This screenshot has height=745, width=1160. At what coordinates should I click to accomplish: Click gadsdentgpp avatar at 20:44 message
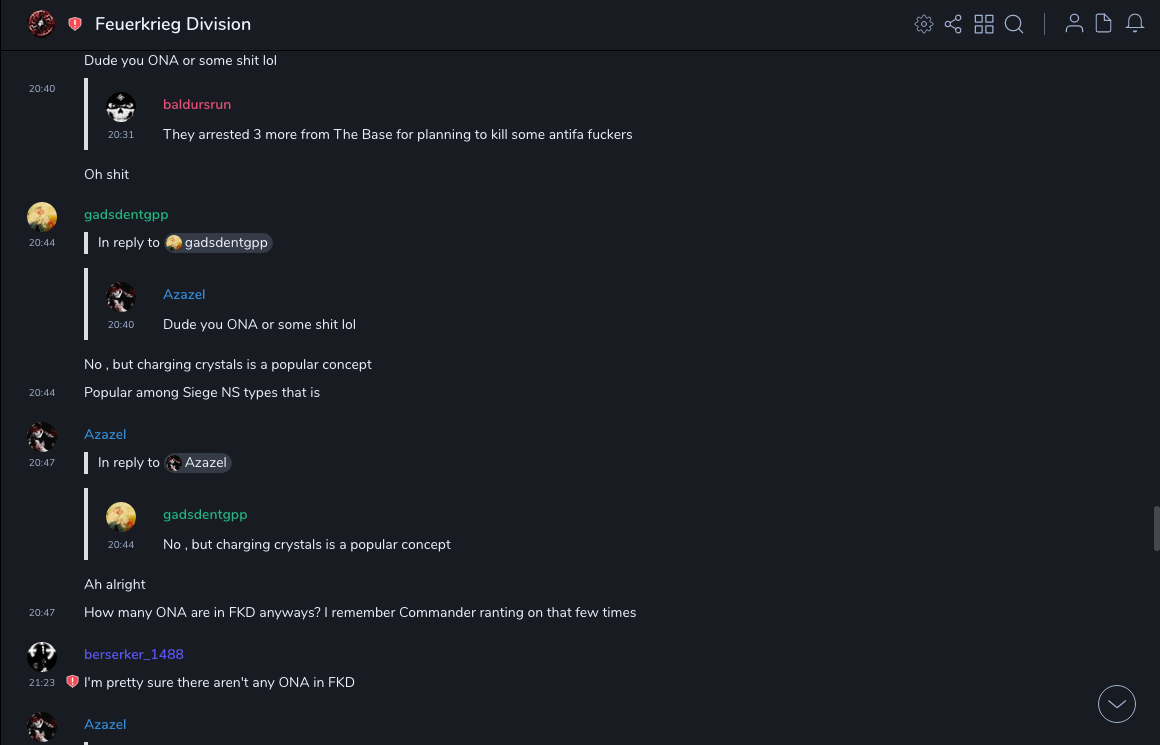coord(42,216)
